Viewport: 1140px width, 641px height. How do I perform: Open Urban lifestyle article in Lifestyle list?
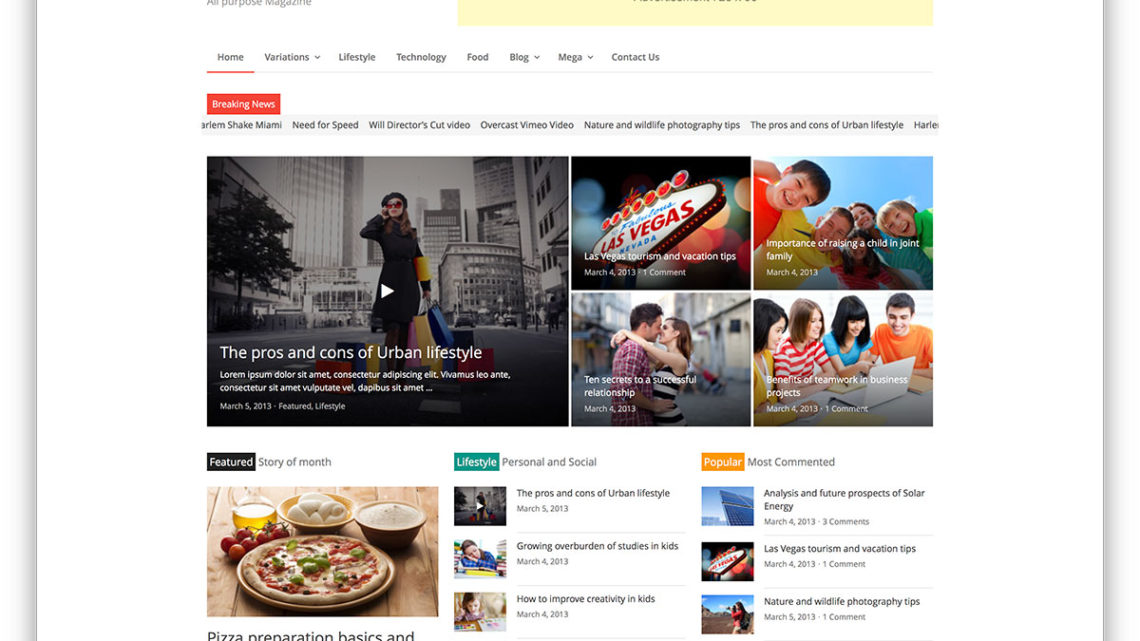tap(593, 493)
